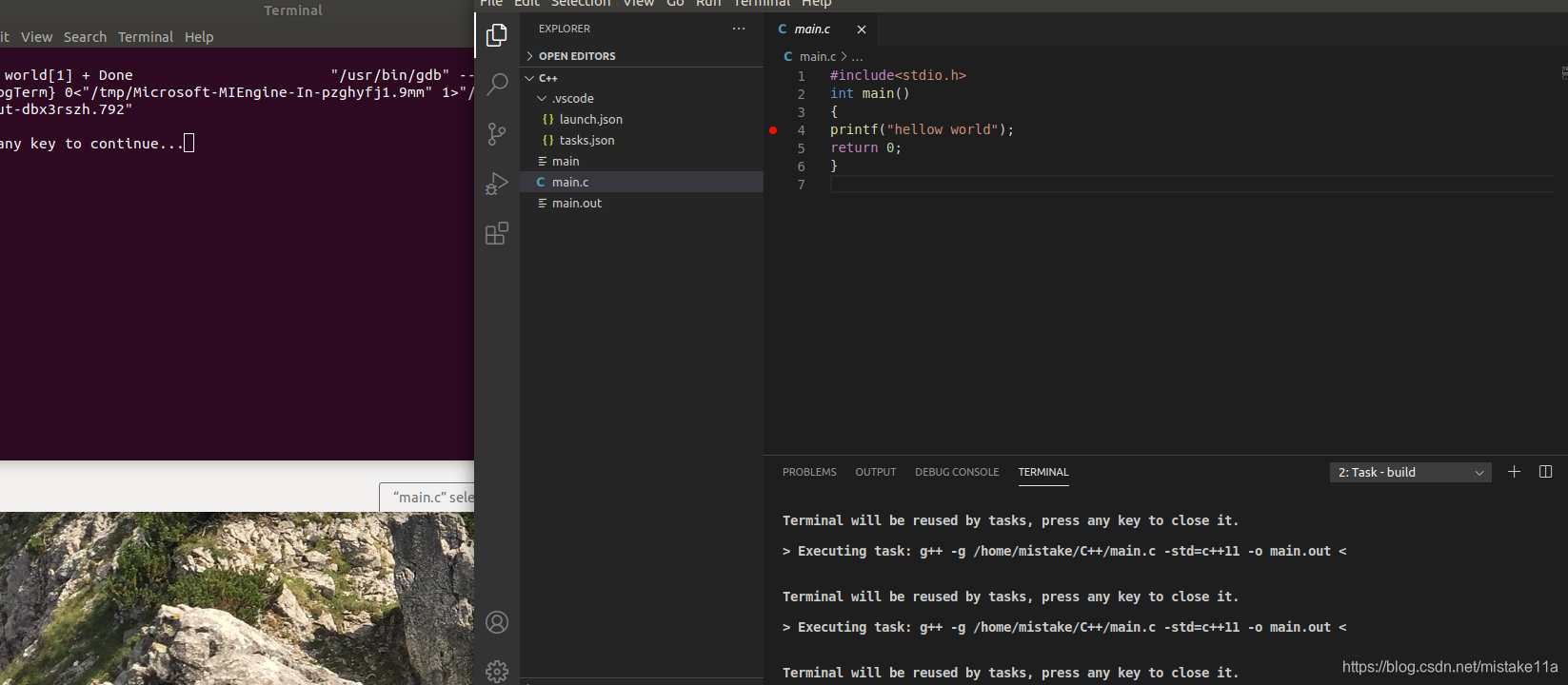Screen dimensions: 1568x685
Task: Open the Run menu in VS Code
Action: (708, 4)
